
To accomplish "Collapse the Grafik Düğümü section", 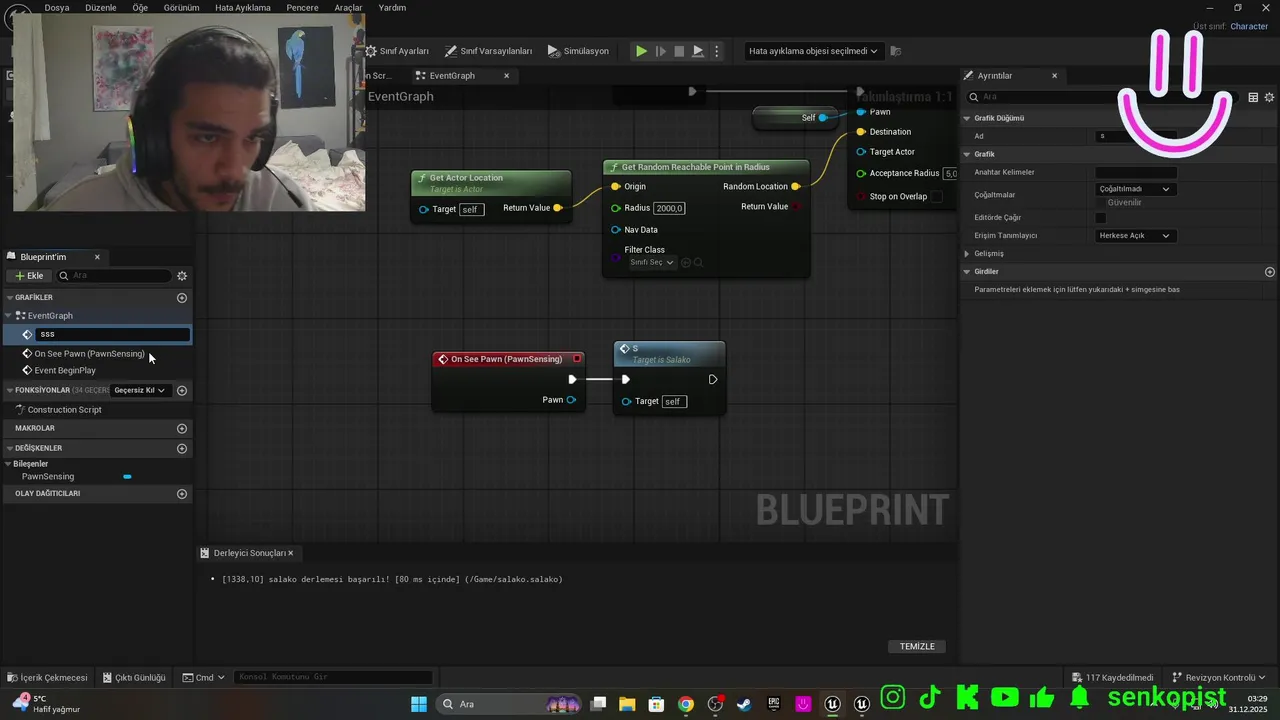I will click(967, 118).
